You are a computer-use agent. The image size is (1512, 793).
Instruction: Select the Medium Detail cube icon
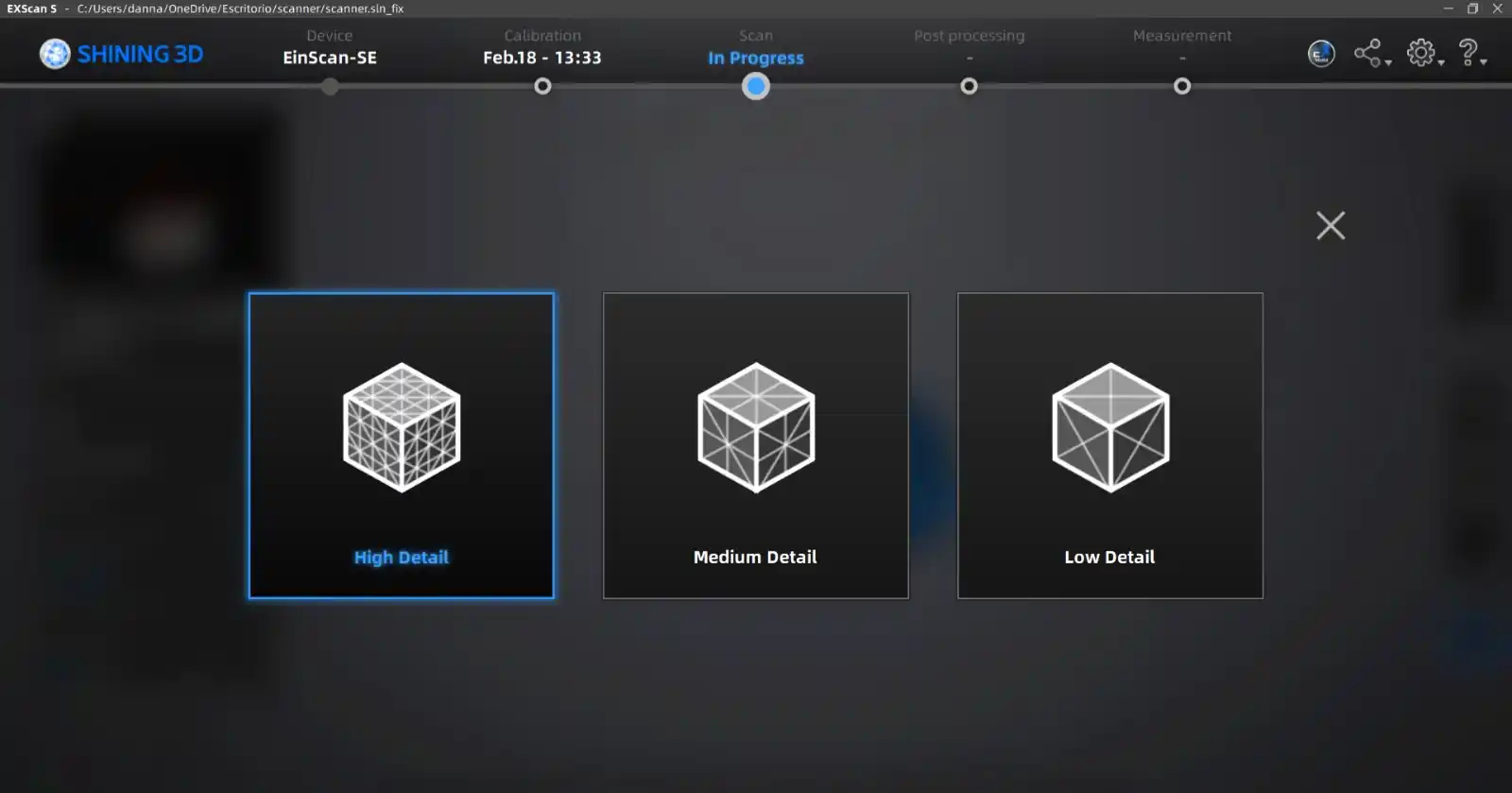click(756, 427)
